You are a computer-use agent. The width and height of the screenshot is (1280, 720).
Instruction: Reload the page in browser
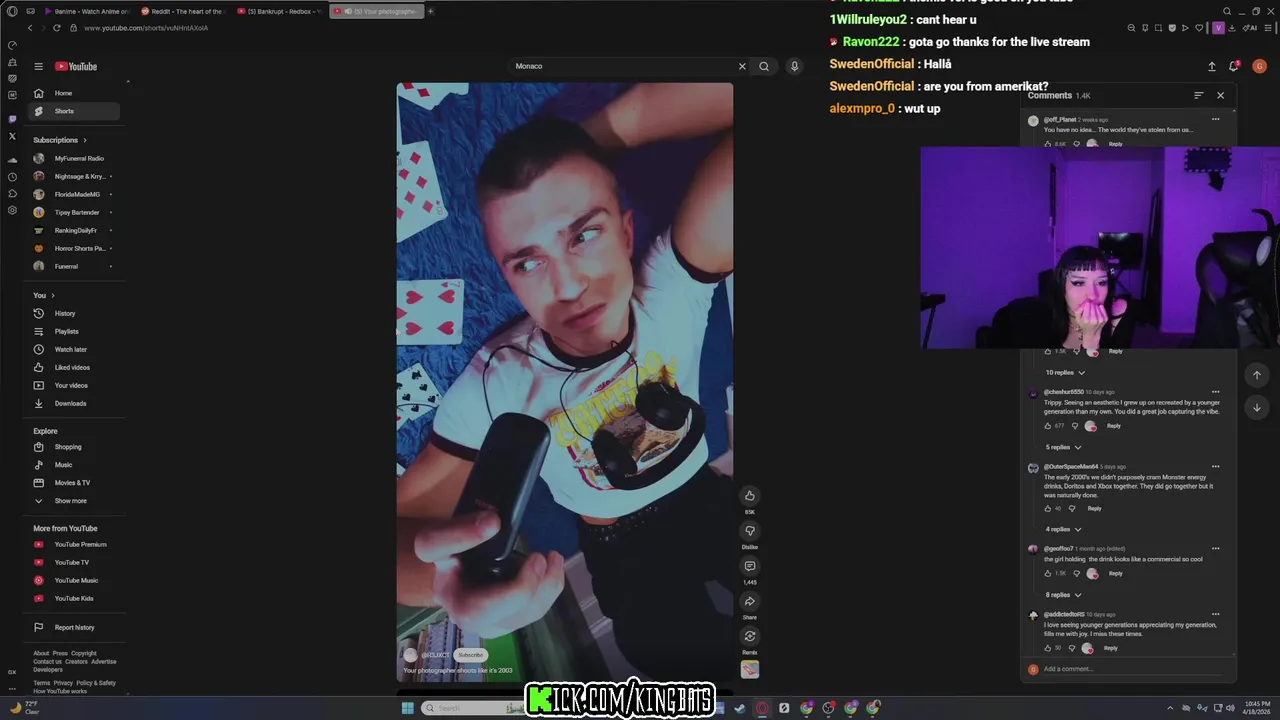(x=56, y=28)
